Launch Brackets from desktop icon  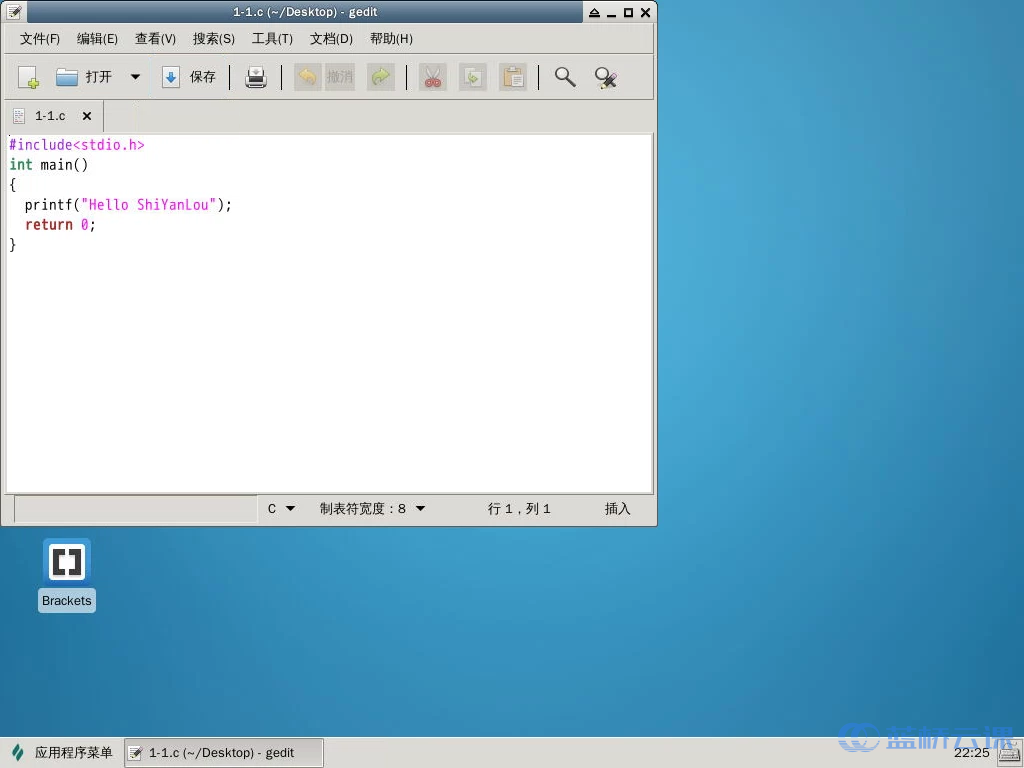click(67, 562)
